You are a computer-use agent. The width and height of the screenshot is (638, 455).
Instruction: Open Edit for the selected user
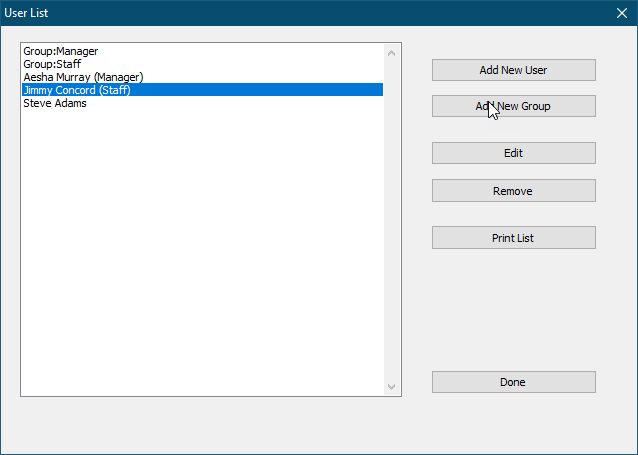[x=513, y=153]
